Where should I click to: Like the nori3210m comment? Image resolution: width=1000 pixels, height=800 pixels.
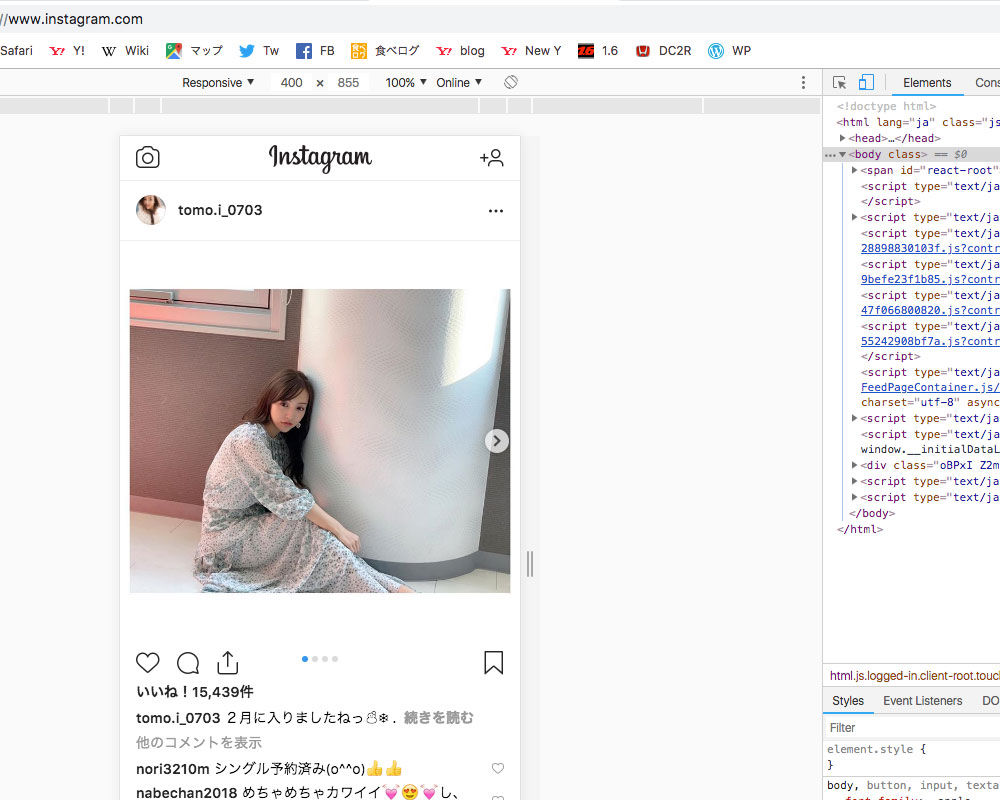498,768
